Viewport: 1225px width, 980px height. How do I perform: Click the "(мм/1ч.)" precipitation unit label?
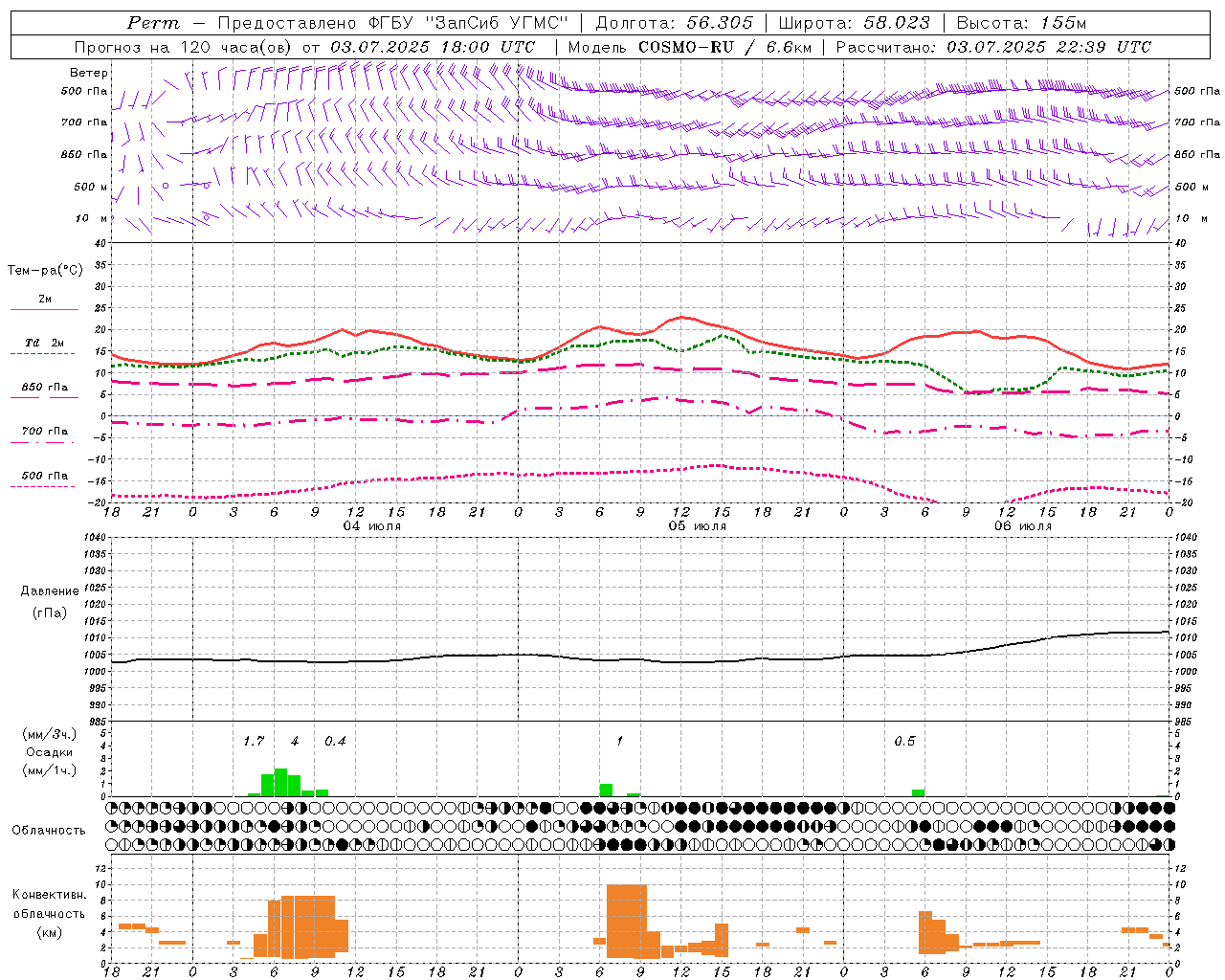pyautogui.click(x=49, y=770)
